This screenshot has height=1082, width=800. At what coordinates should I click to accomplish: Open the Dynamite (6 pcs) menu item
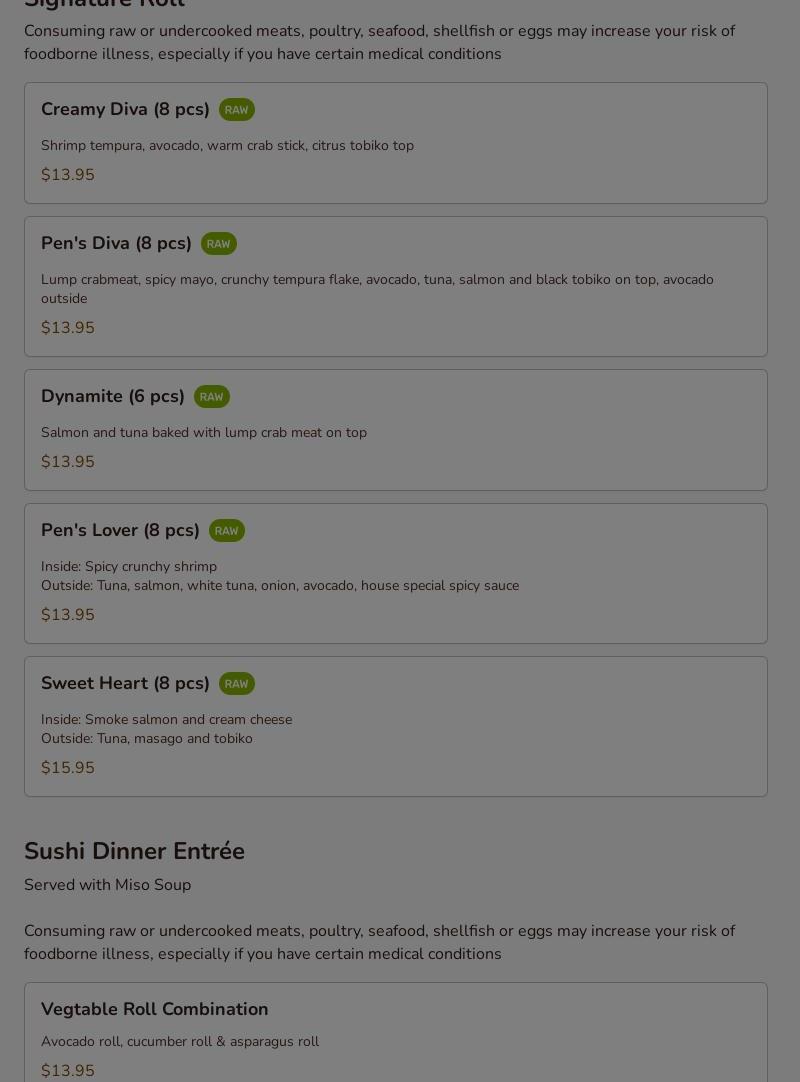click(112, 396)
